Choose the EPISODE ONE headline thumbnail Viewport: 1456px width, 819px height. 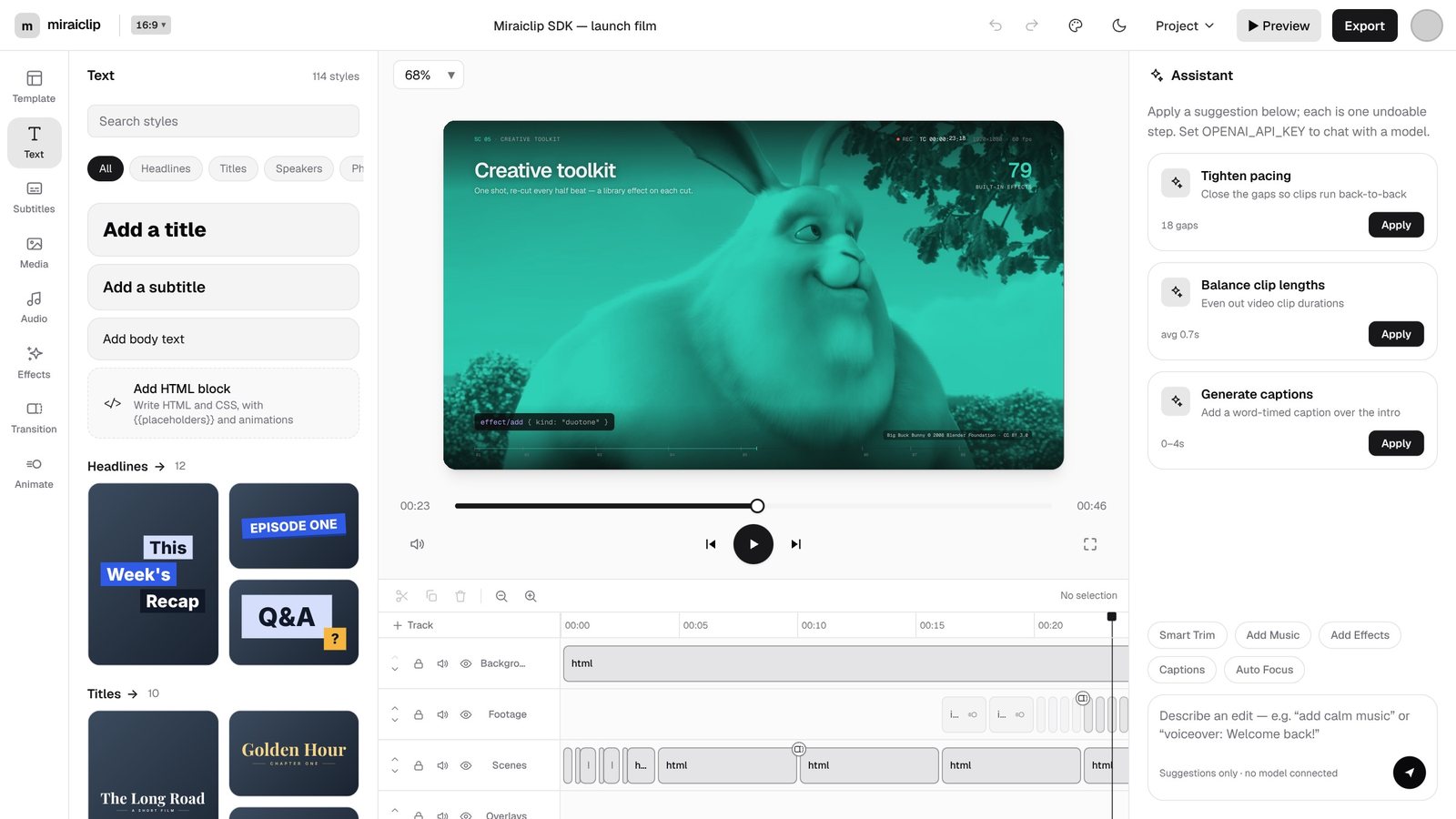pyautogui.click(x=294, y=526)
